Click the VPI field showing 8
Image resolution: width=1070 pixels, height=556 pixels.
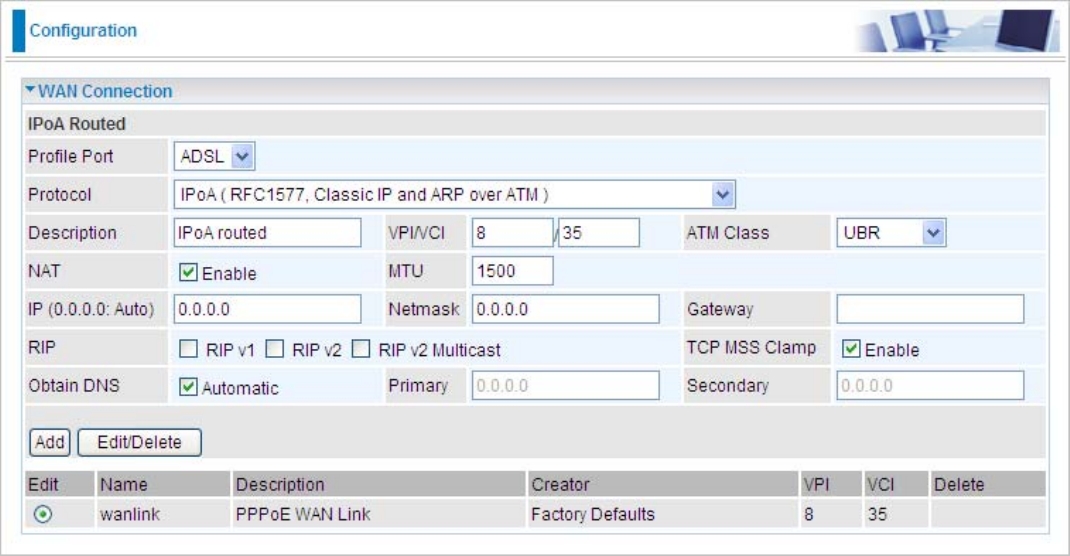tap(512, 233)
